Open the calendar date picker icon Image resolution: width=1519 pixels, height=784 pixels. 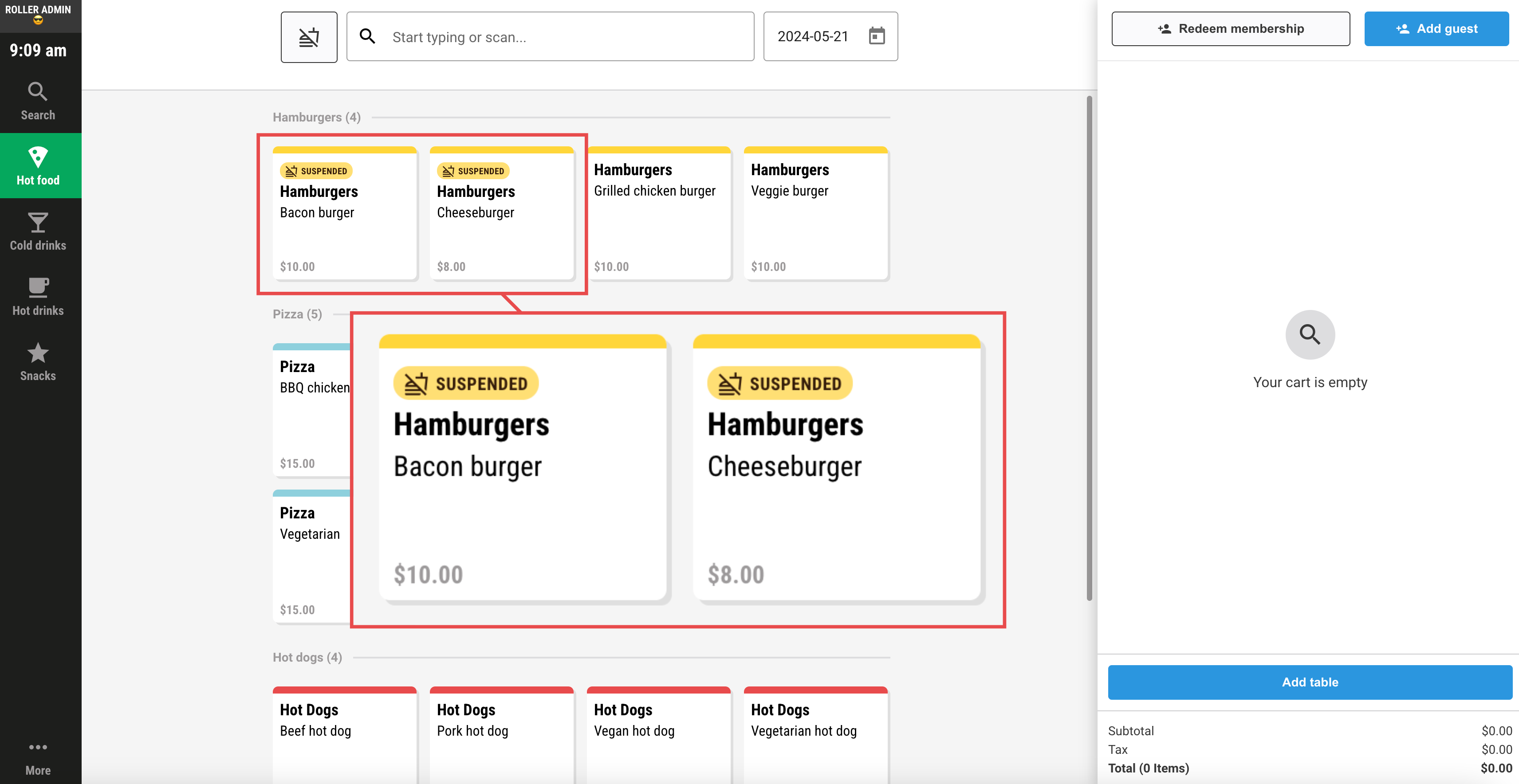pyautogui.click(x=876, y=36)
